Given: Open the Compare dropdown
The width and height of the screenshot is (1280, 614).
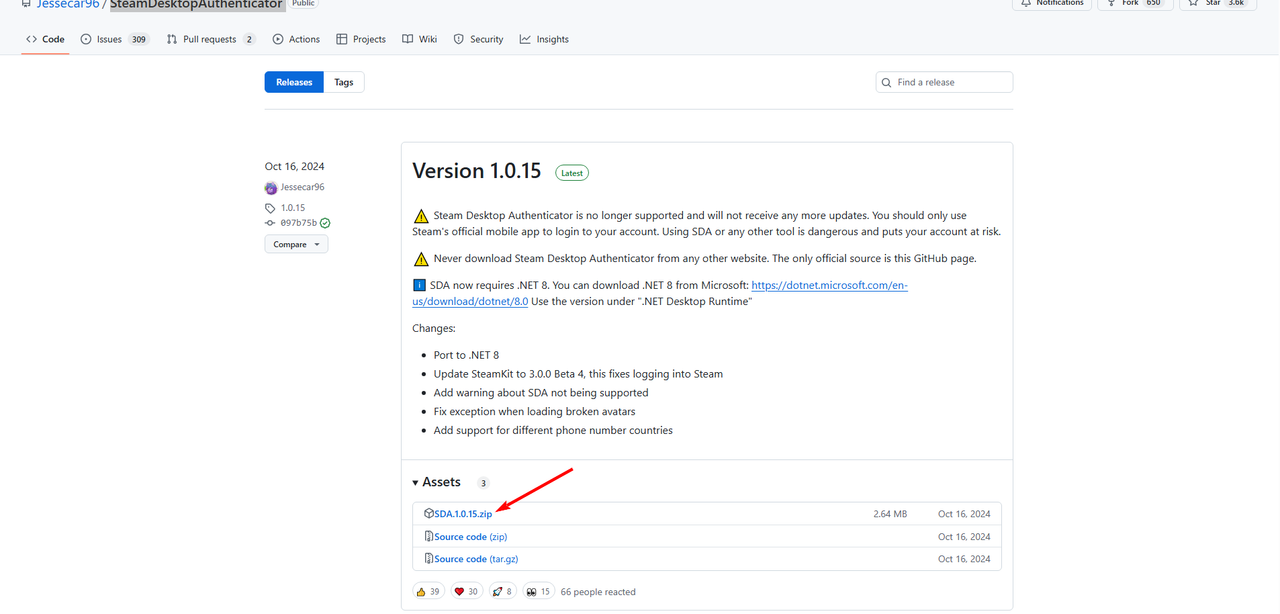Looking at the screenshot, I should 296,244.
